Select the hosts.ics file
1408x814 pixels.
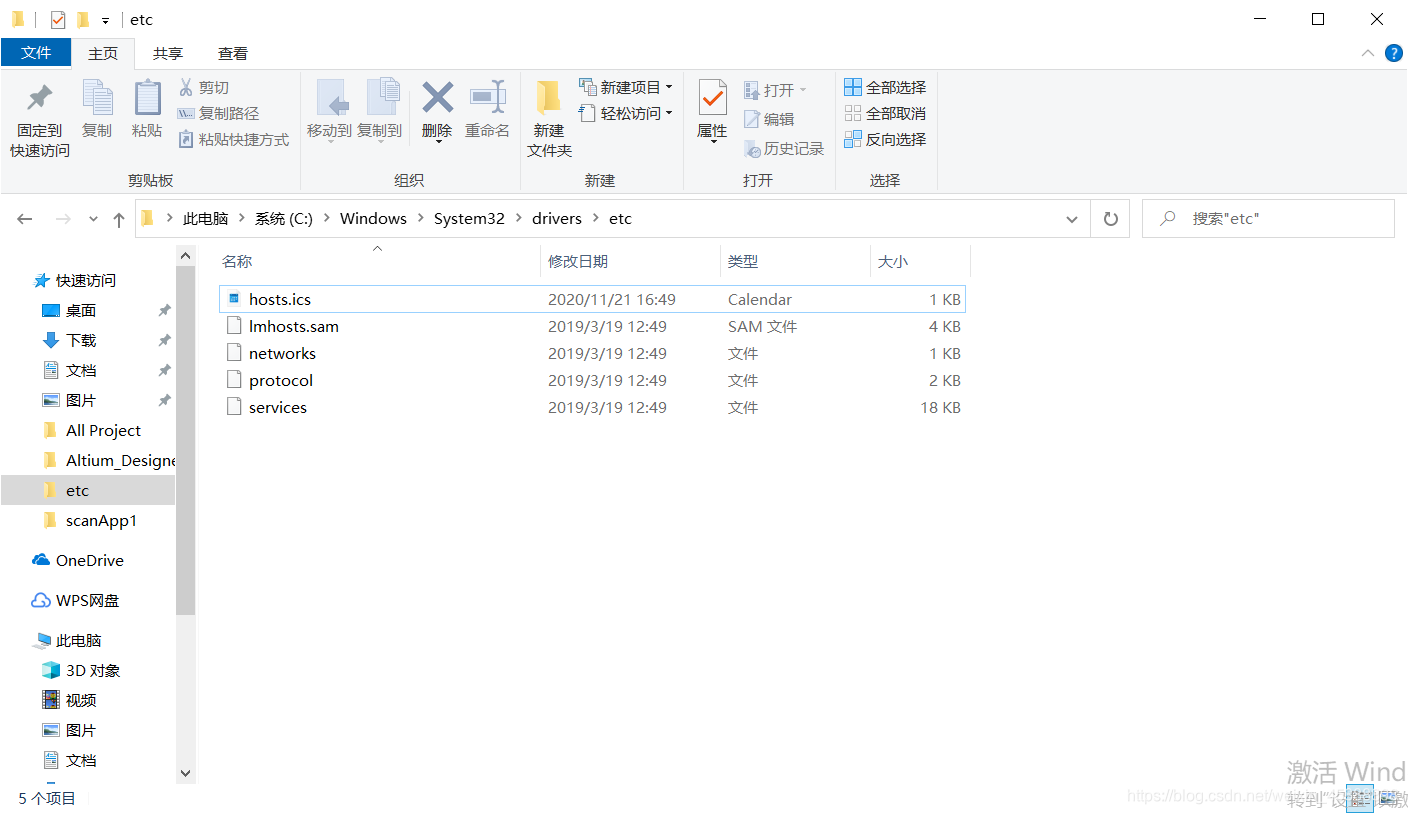(592, 299)
